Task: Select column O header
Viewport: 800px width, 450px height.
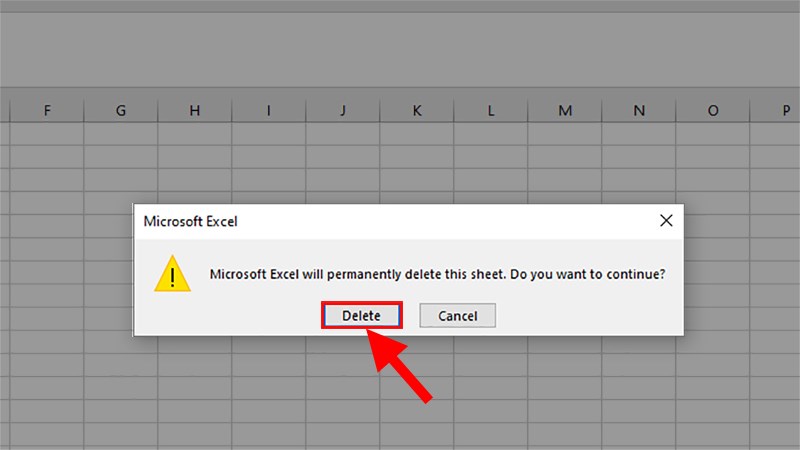Action: [713, 110]
